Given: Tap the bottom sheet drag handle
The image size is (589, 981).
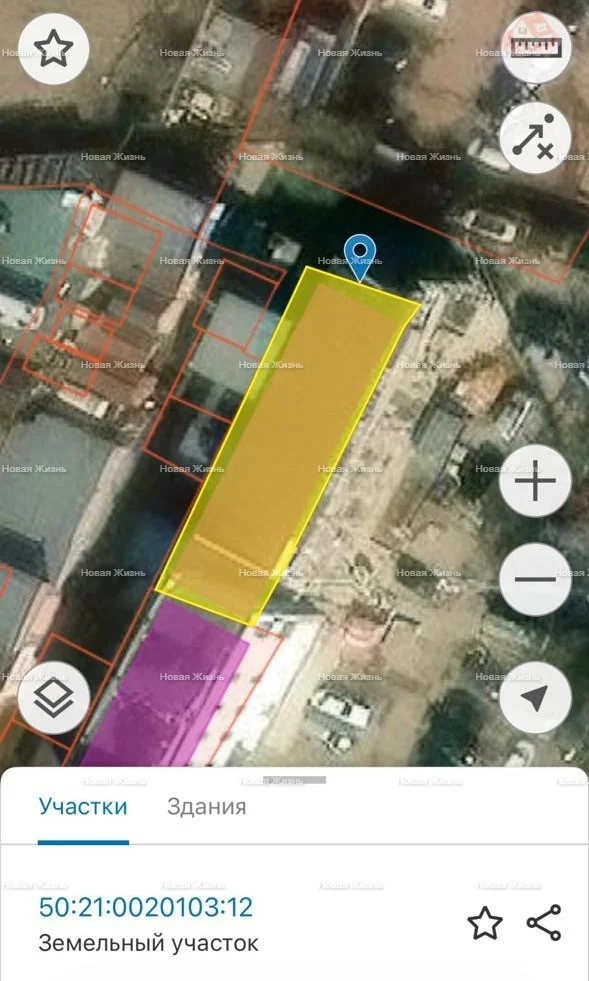Looking at the screenshot, I should pos(294,780).
